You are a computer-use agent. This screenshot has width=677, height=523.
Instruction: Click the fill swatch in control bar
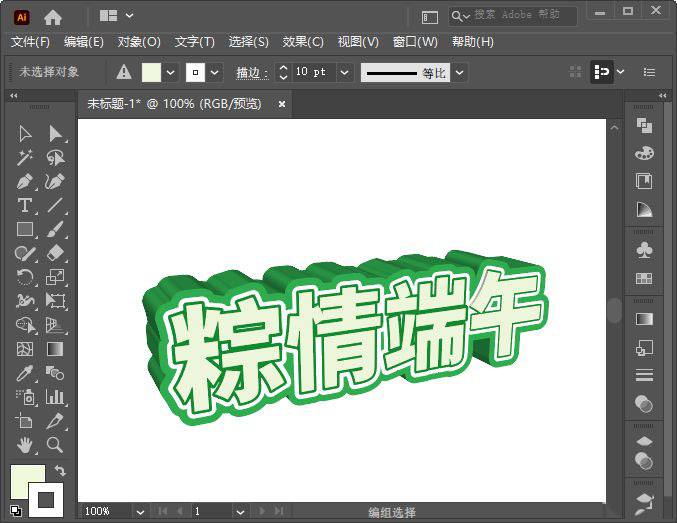[x=151, y=72]
